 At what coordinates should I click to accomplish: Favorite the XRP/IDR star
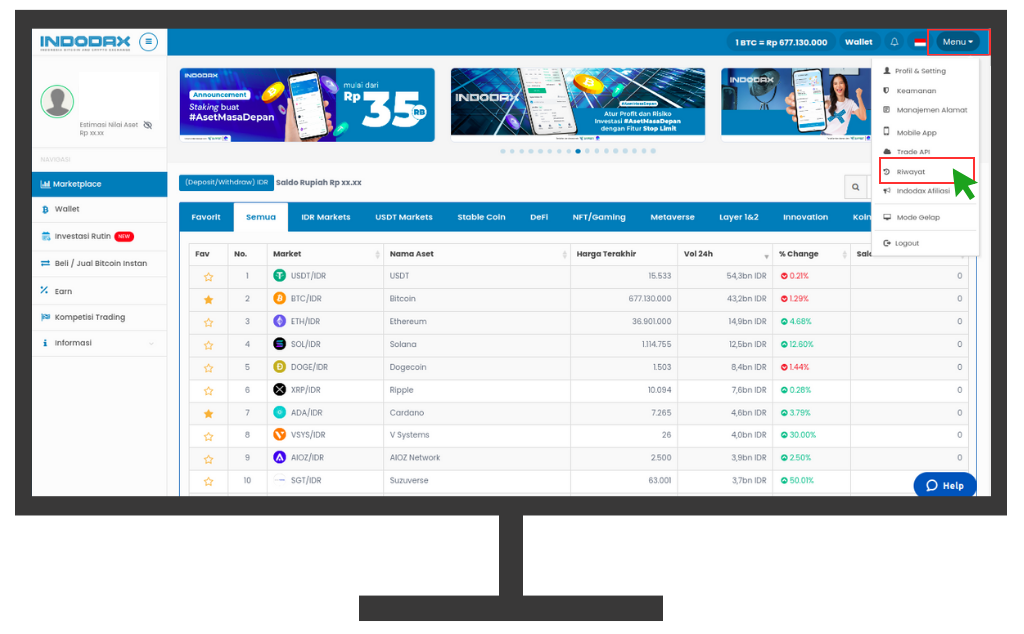pyautogui.click(x=208, y=391)
